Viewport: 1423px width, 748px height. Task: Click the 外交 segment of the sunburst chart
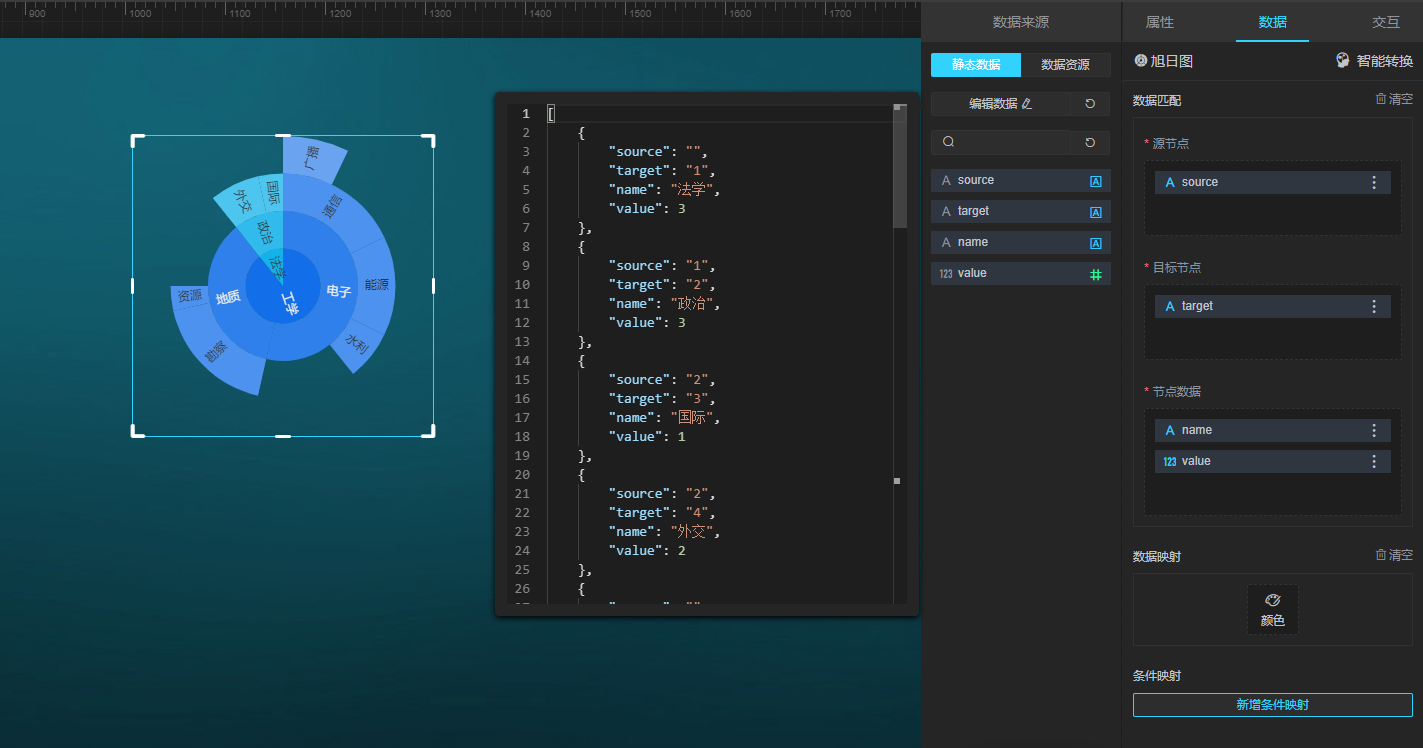tap(242, 199)
